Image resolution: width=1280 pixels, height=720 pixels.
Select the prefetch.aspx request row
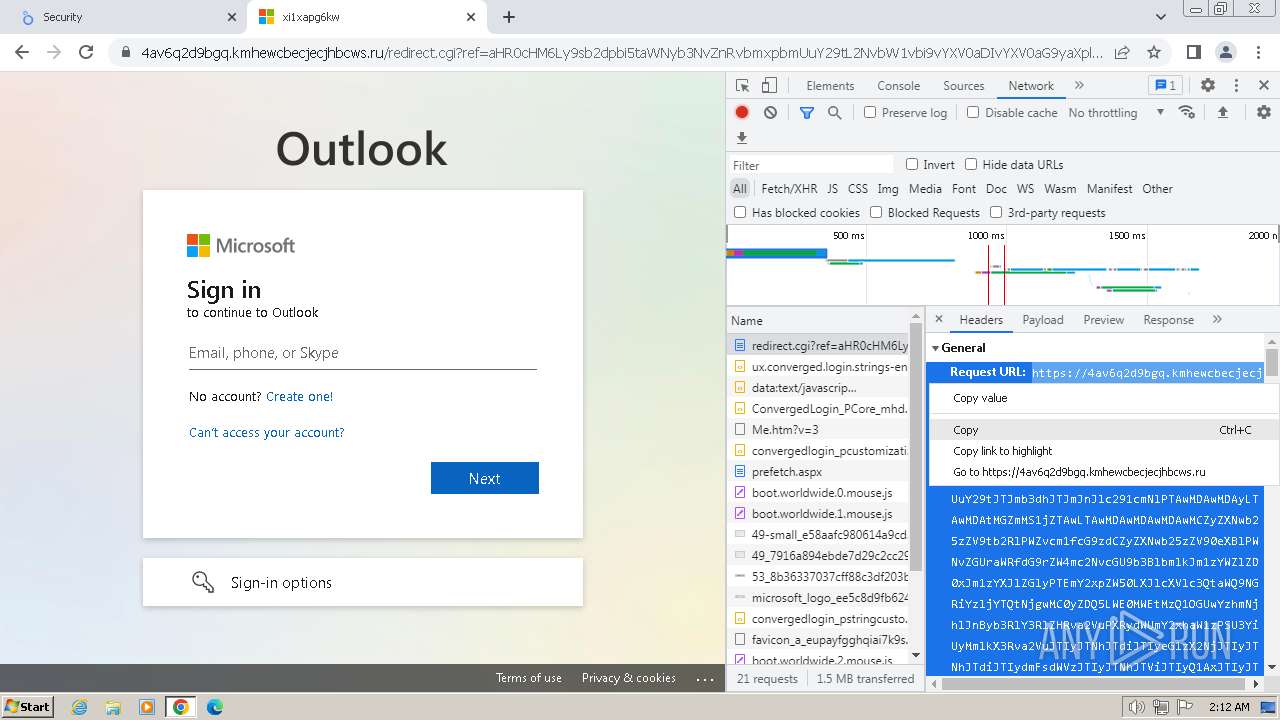coord(819,472)
